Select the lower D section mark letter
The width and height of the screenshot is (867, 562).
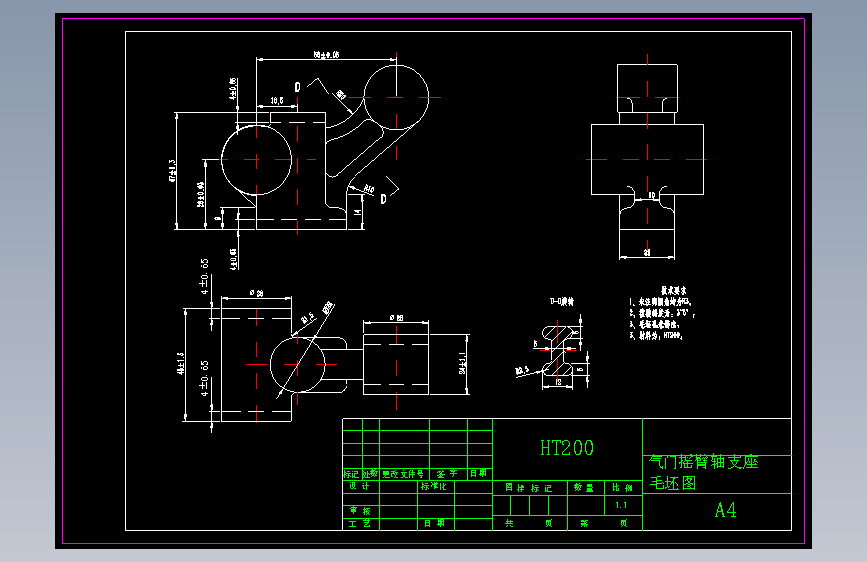click(x=383, y=199)
